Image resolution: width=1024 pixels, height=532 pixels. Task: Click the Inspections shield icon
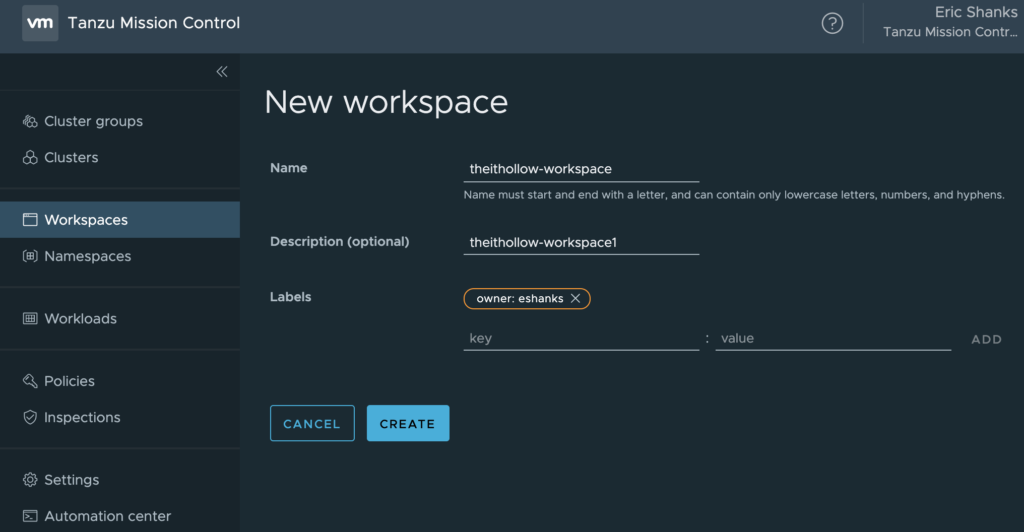click(30, 418)
